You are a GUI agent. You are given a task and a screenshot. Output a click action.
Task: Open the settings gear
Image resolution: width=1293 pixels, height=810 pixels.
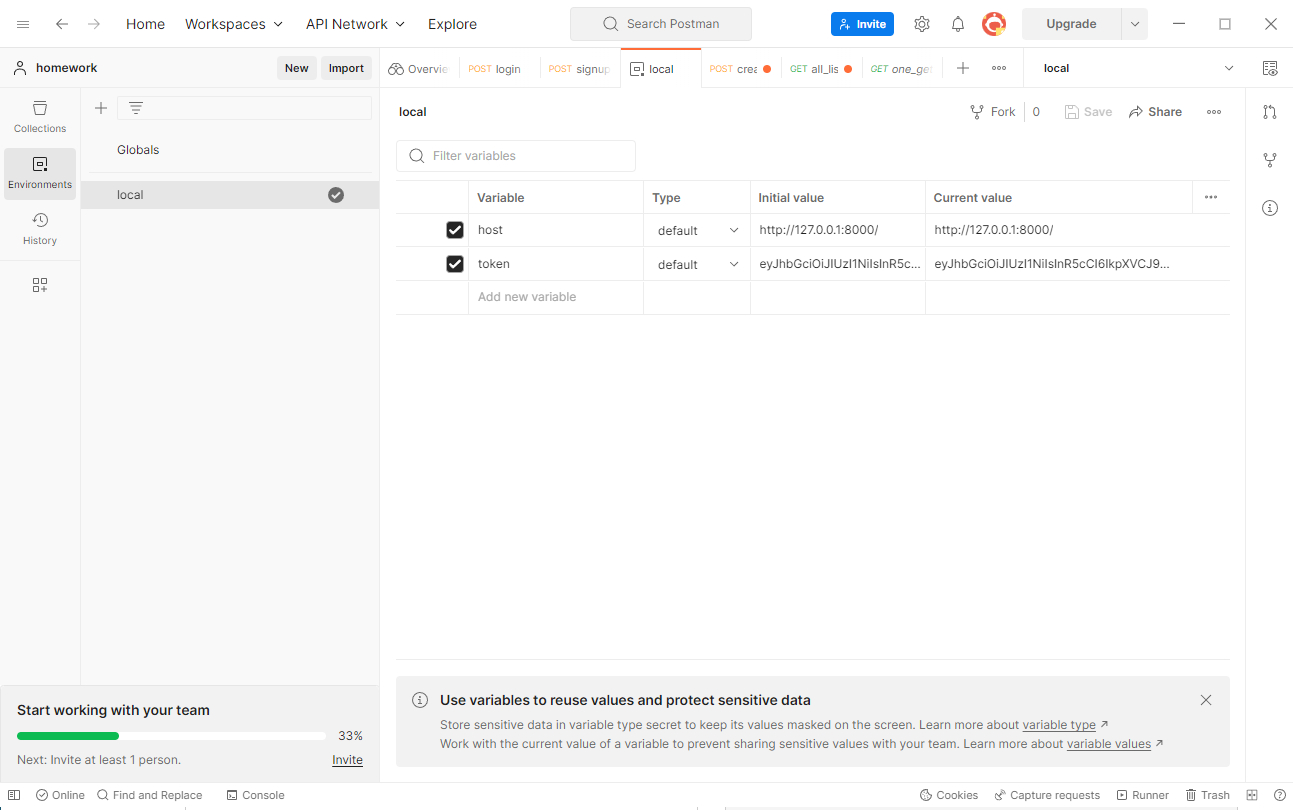[922, 24]
